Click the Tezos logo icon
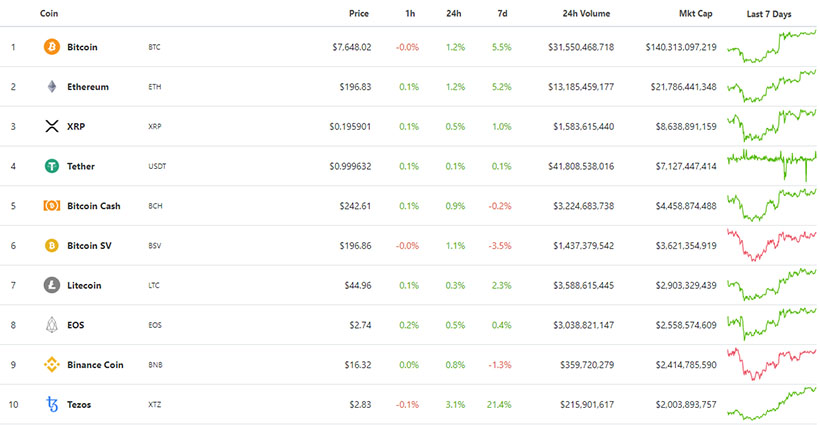Screen dimensions: 820x425 click(x=52, y=404)
